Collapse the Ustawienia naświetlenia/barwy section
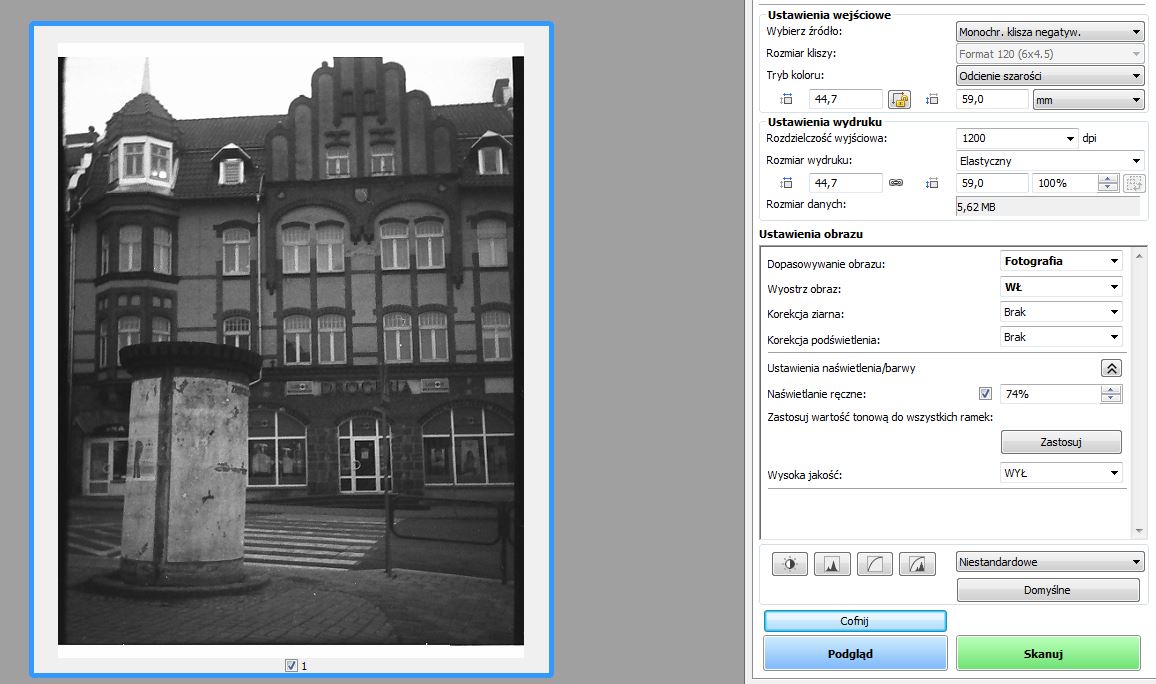1156x684 pixels. (x=1110, y=368)
